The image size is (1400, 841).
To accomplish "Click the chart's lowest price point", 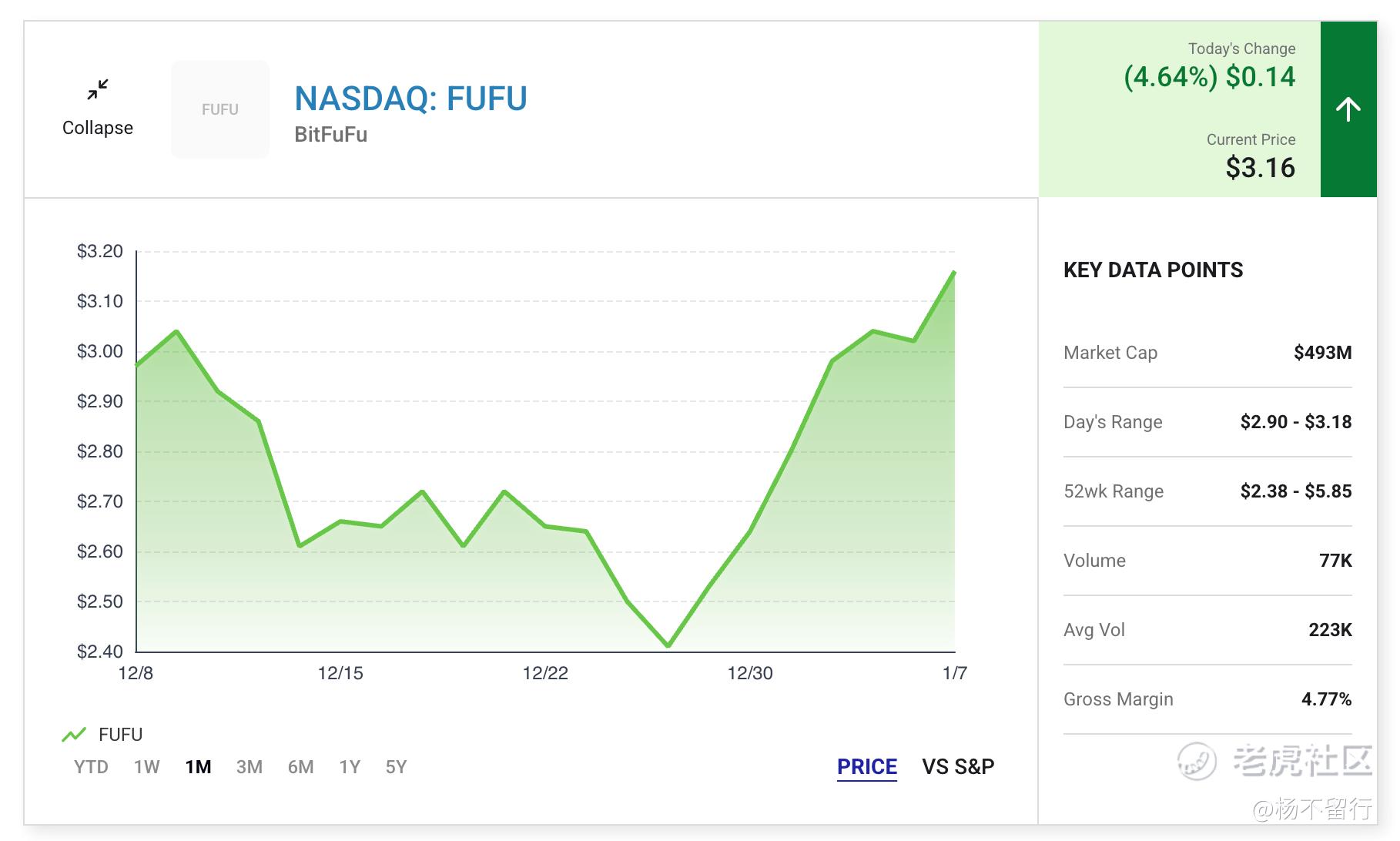I will tap(668, 645).
